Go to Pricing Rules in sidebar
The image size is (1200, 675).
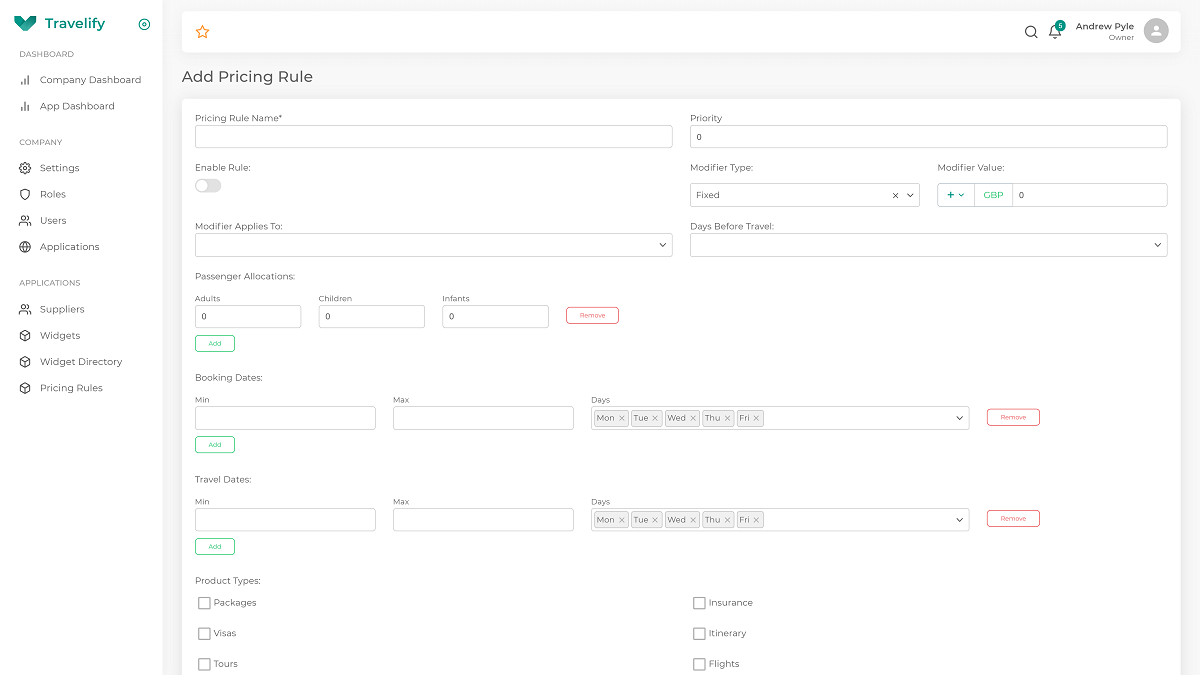pyautogui.click(x=71, y=388)
